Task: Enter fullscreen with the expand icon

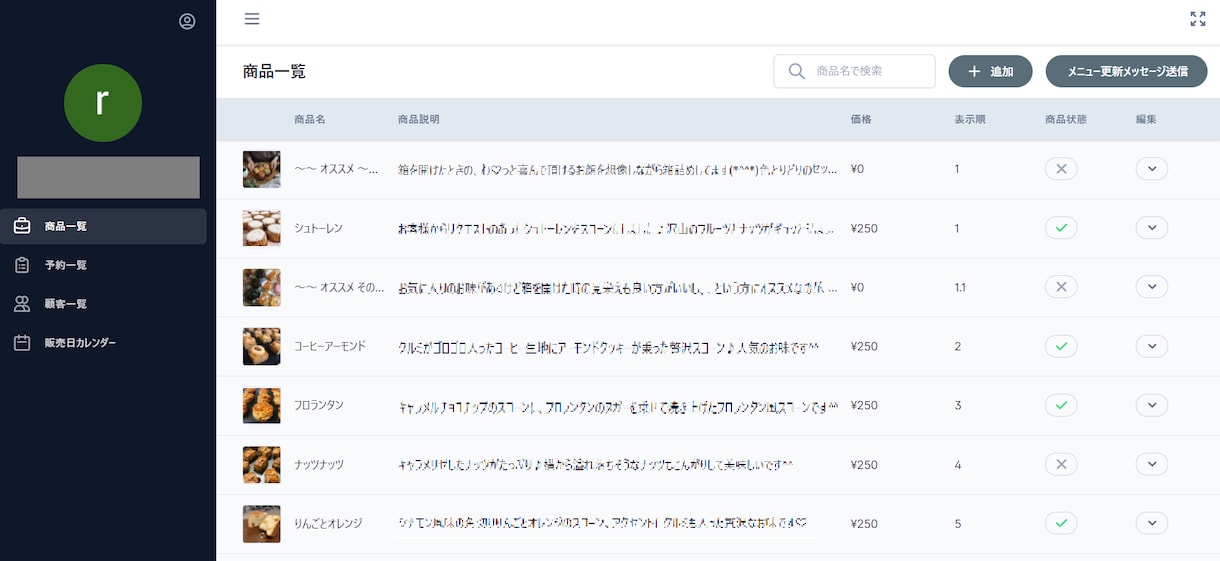Action: coord(1198,18)
